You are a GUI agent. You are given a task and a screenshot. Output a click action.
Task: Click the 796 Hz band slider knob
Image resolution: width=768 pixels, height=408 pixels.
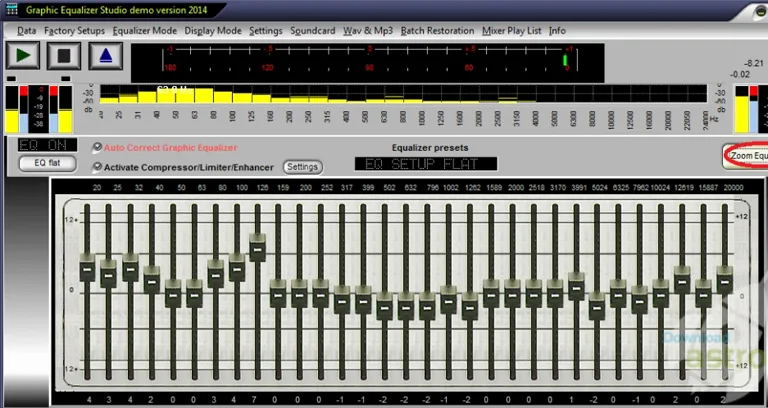point(427,307)
